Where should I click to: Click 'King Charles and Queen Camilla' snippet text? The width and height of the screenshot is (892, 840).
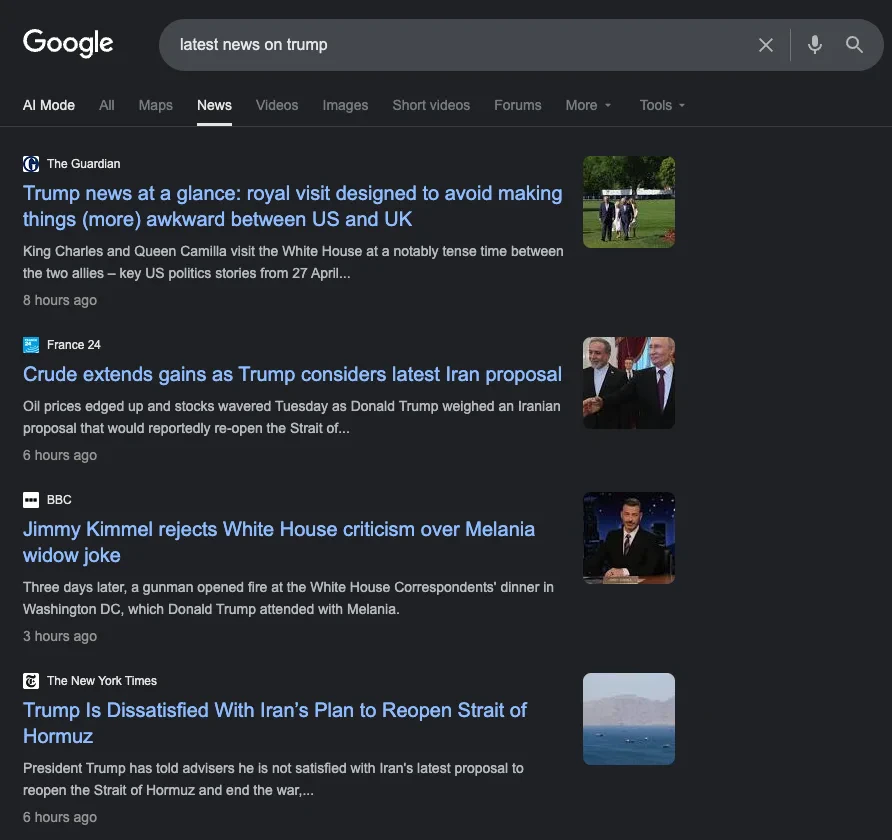point(293,262)
